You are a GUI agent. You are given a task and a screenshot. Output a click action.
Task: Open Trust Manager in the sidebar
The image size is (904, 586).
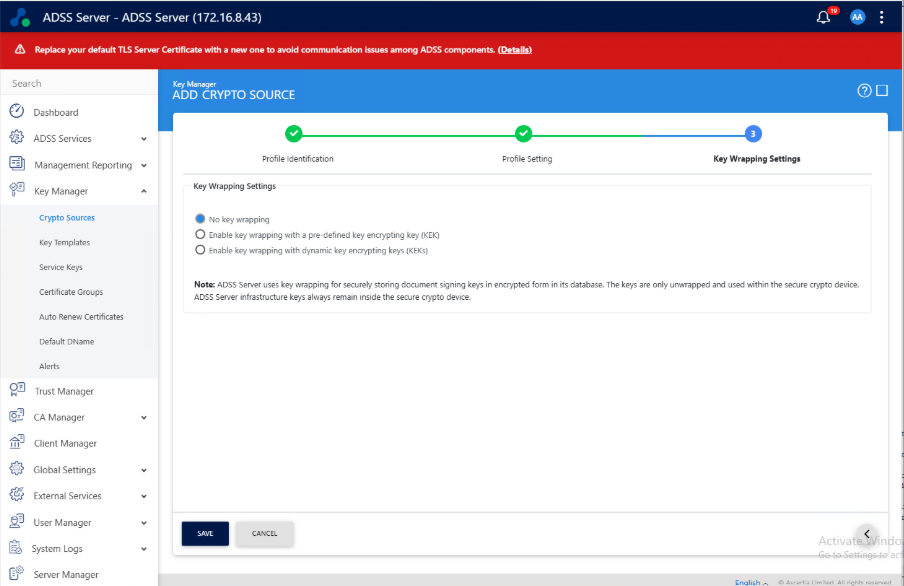[64, 391]
